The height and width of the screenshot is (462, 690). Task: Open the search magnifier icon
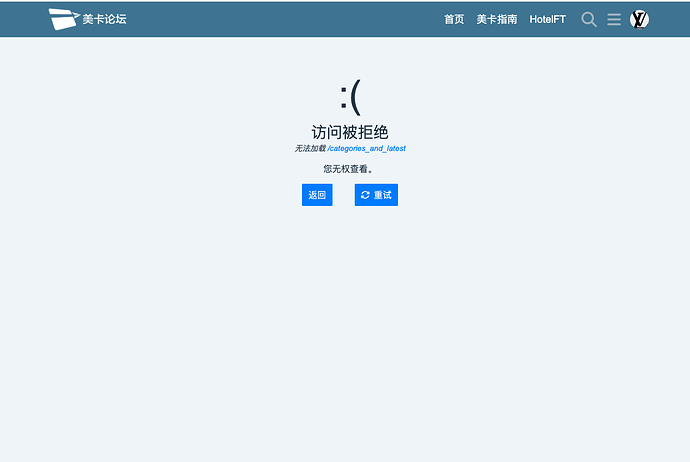pyautogui.click(x=589, y=19)
